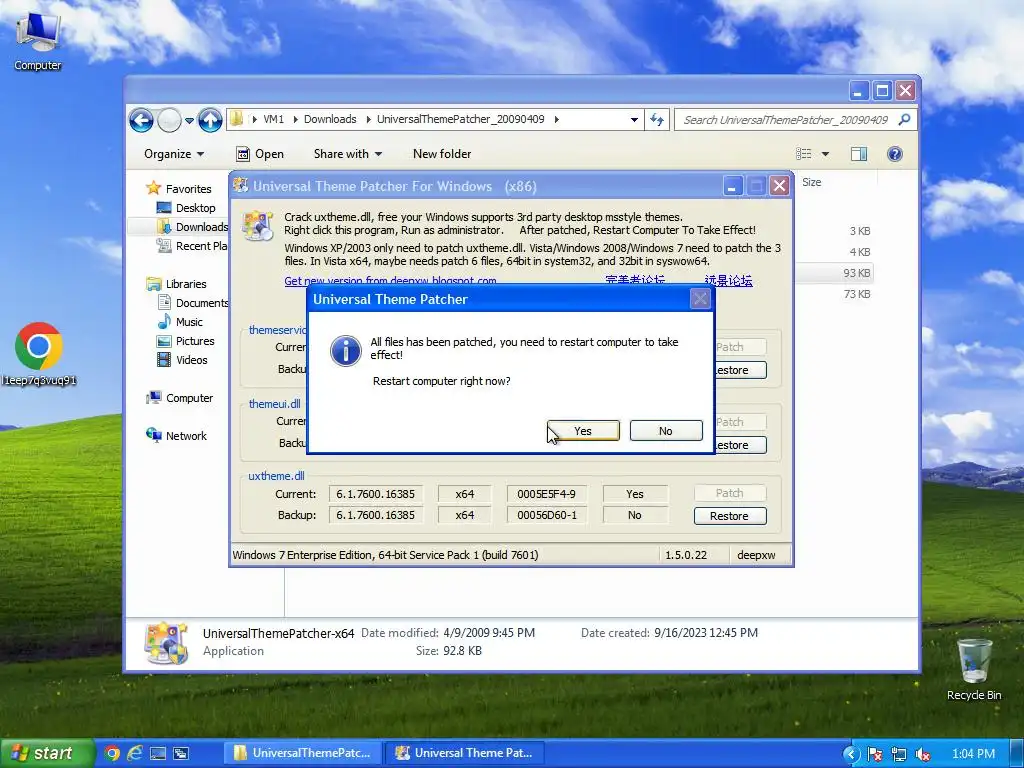
Task: Confirm restart by clicking Yes
Action: [583, 431]
